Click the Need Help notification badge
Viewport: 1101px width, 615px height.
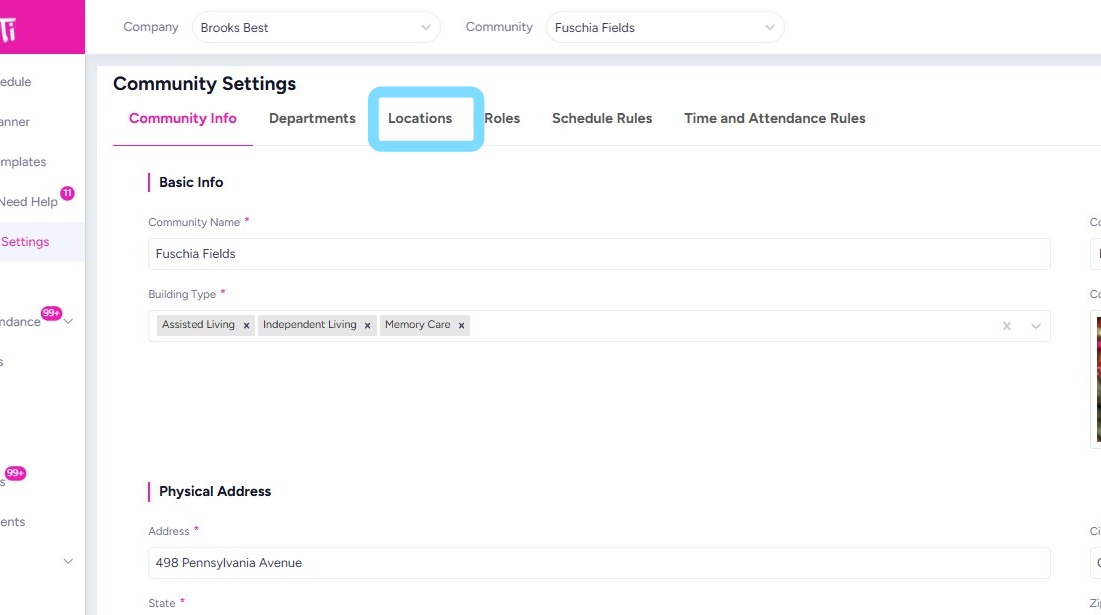click(67, 193)
